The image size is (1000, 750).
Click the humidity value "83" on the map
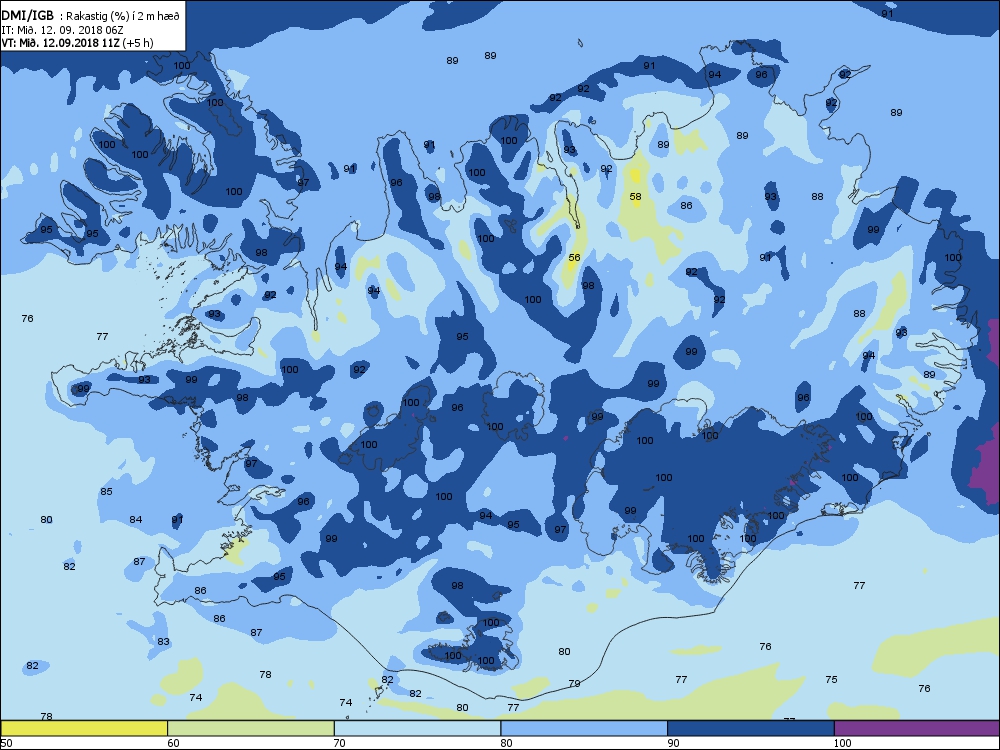pos(163,641)
